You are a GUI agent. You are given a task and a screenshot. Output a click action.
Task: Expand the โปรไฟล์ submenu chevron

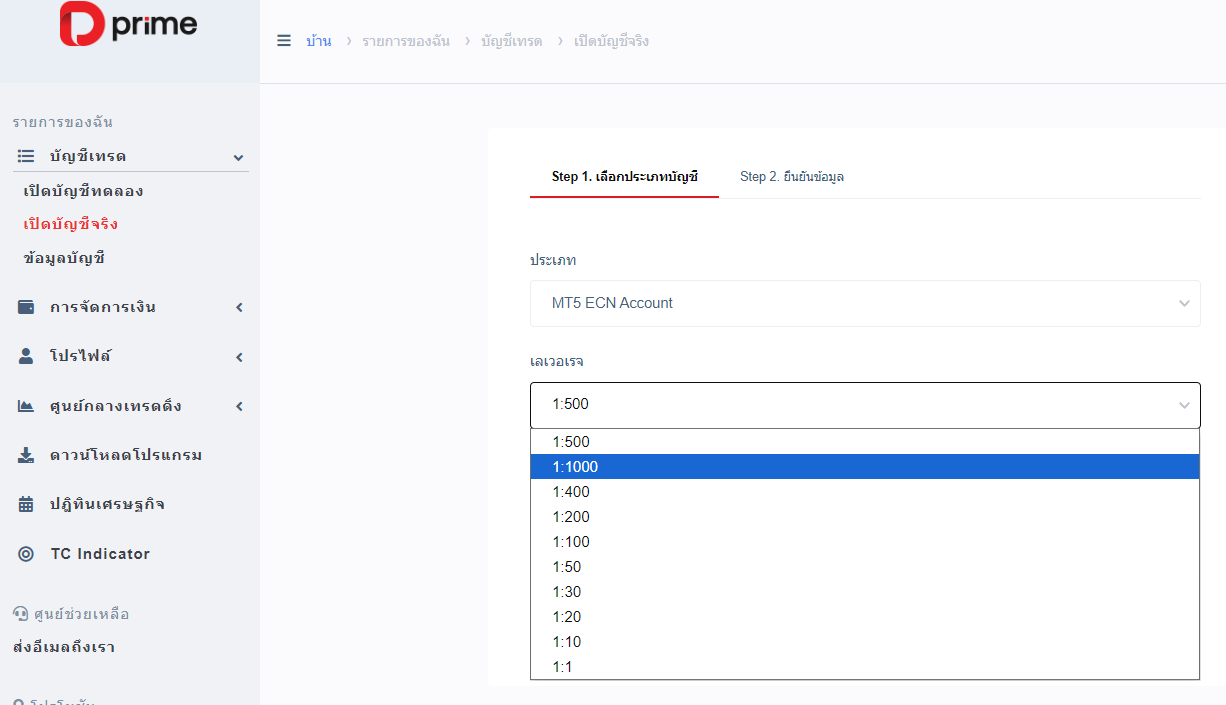pyautogui.click(x=239, y=357)
